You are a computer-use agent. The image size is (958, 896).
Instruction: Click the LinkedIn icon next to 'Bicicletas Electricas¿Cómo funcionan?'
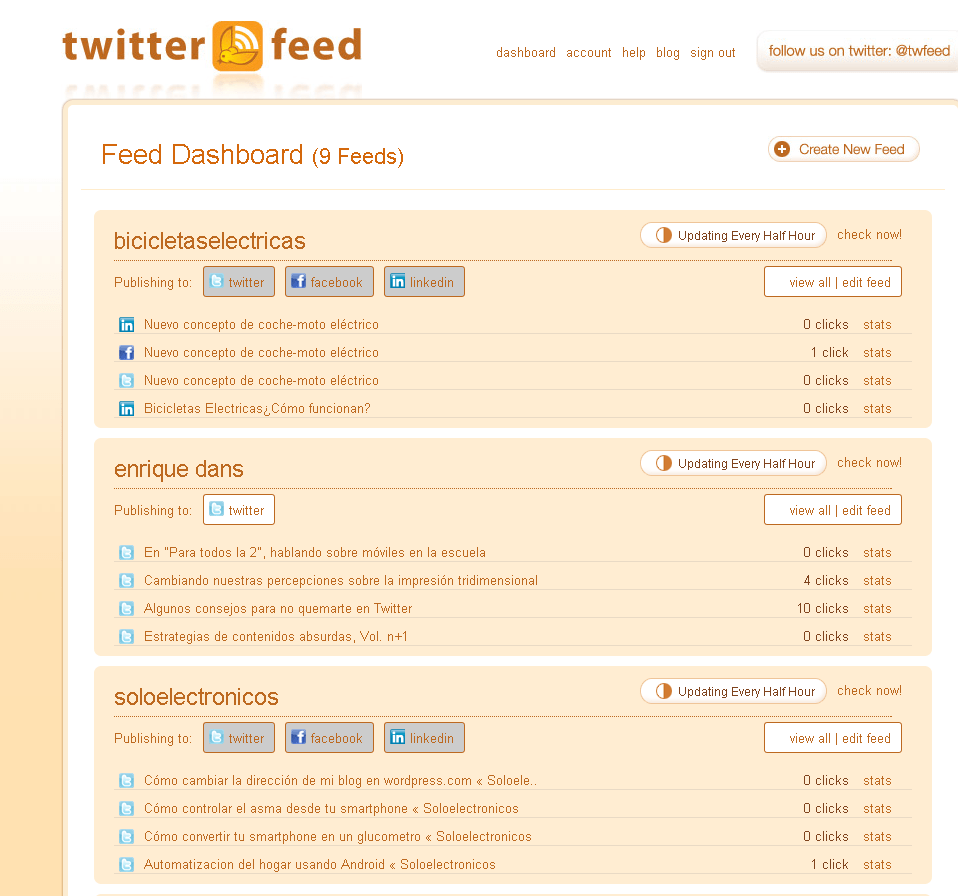(127, 408)
